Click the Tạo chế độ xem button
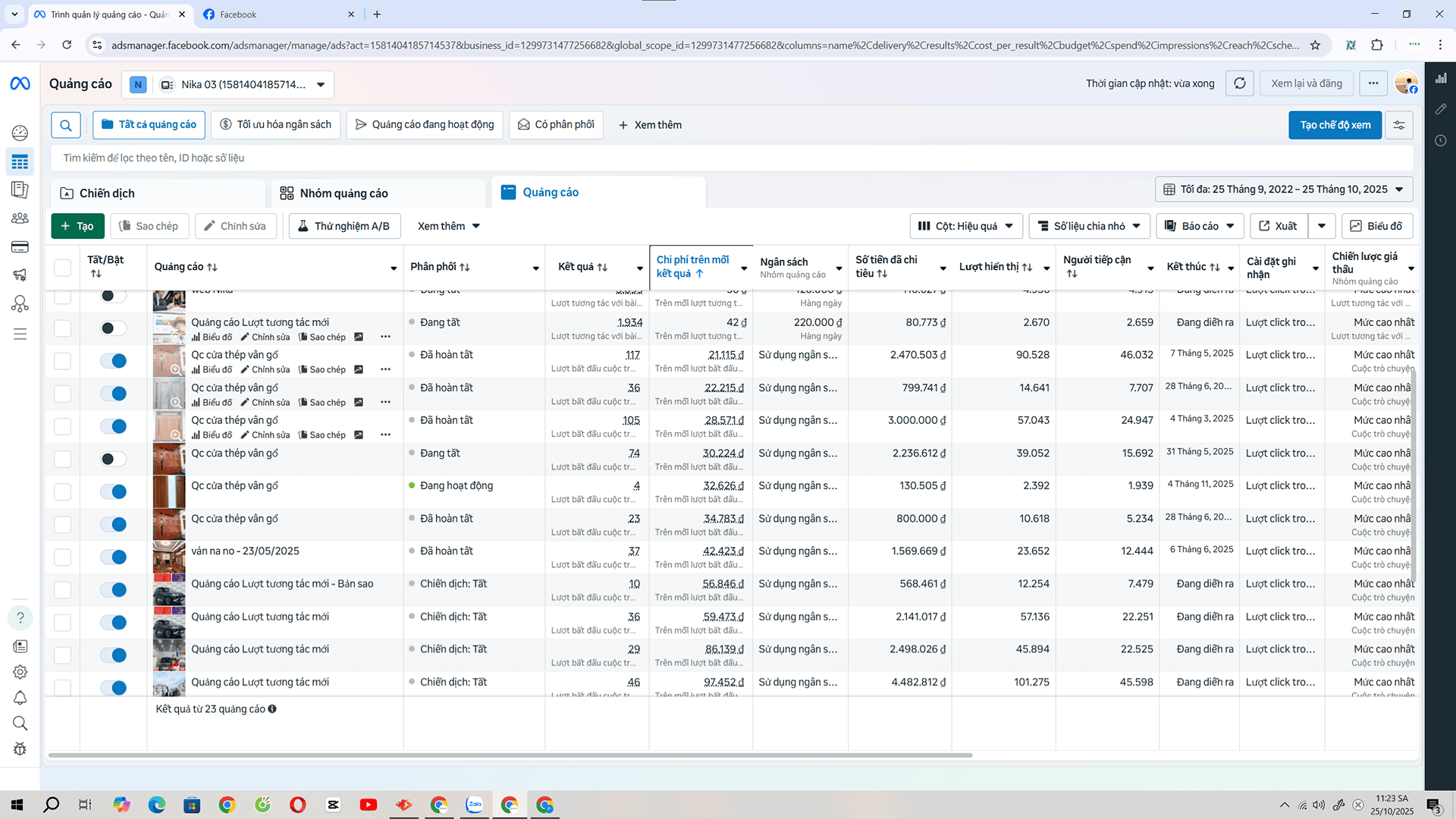This screenshot has width=1456, height=819. pos(1335,125)
